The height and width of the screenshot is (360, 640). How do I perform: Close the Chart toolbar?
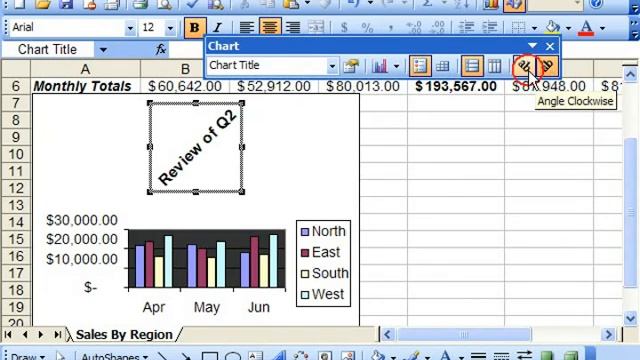[549, 46]
